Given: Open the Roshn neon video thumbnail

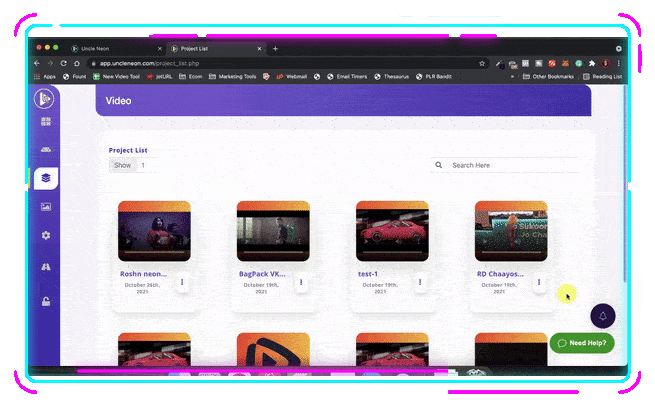Looking at the screenshot, I should (x=154, y=231).
